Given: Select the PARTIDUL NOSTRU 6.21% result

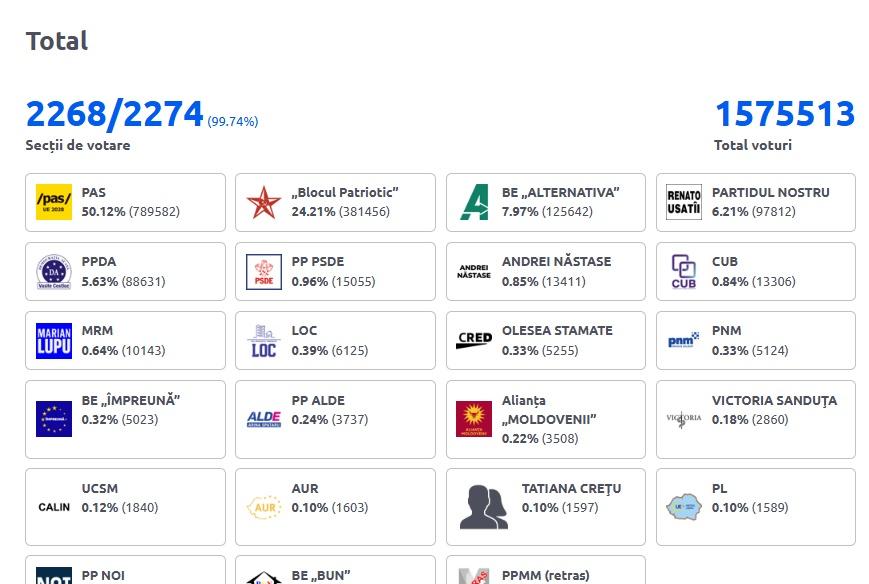Looking at the screenshot, I should click(754, 212).
